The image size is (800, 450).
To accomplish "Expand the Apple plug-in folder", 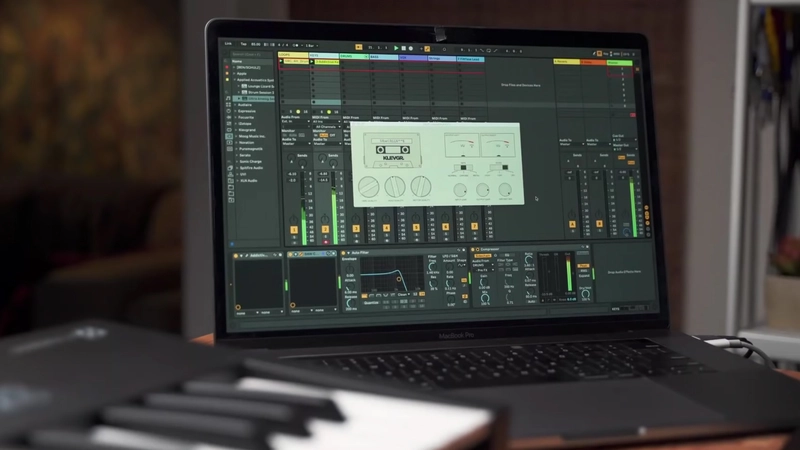I will (x=234, y=73).
